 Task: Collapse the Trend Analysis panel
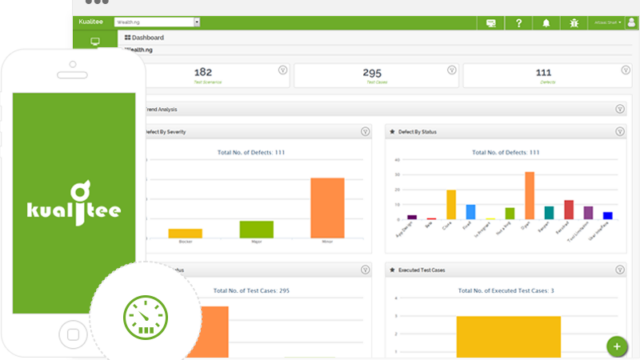pos(620,109)
